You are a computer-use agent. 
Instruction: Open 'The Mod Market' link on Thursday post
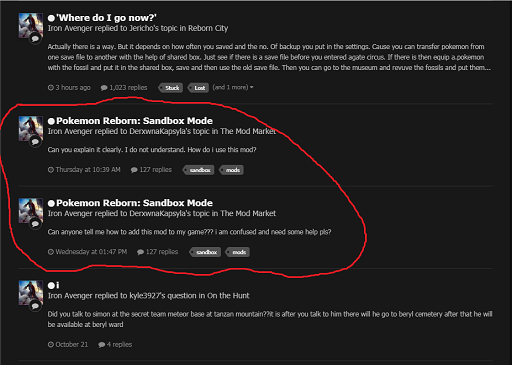tap(248, 131)
